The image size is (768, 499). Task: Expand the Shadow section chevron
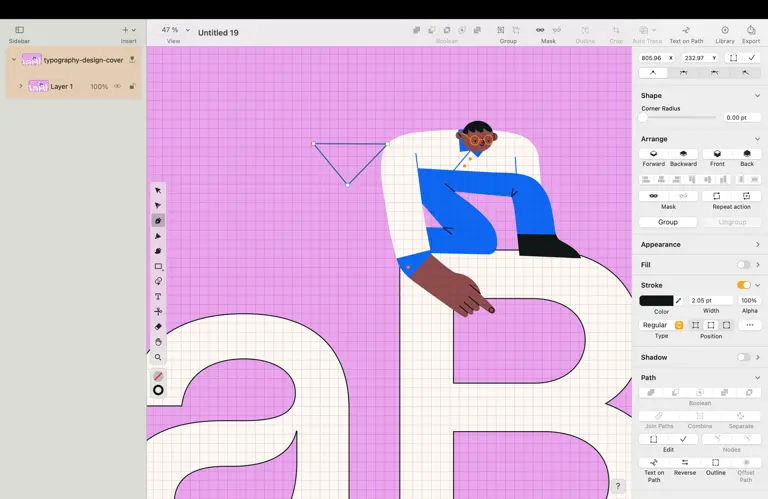[x=758, y=357]
